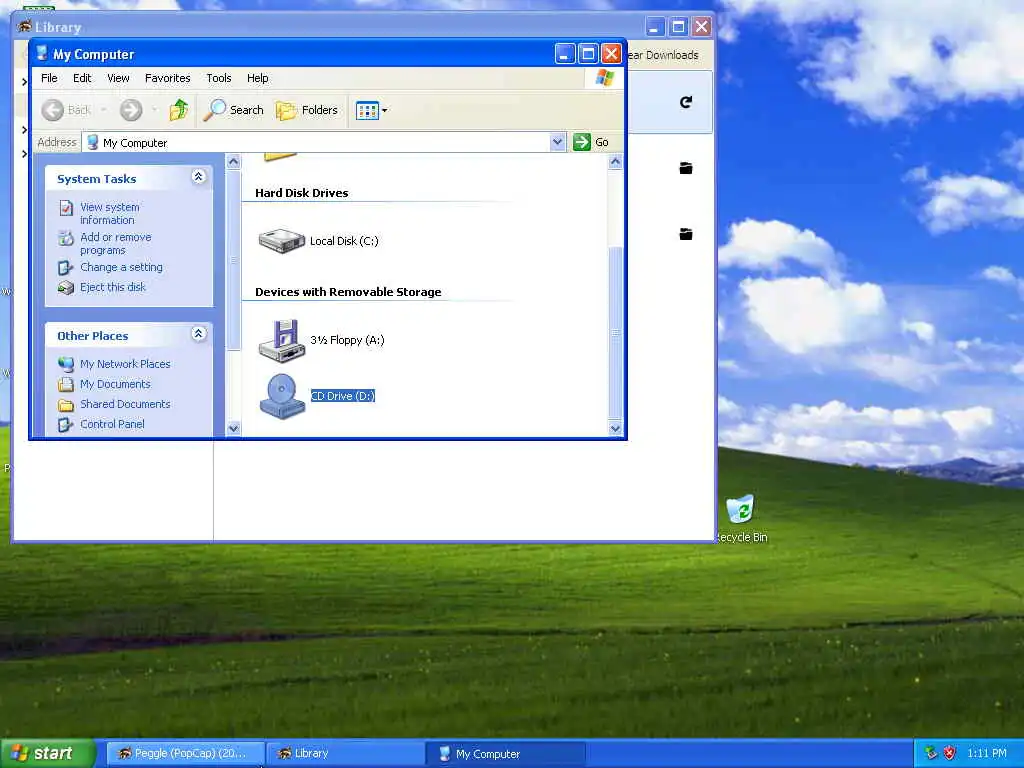The height and width of the screenshot is (768, 1024).
Task: Click task pane scrollbar down arrow
Action: click(x=233, y=428)
